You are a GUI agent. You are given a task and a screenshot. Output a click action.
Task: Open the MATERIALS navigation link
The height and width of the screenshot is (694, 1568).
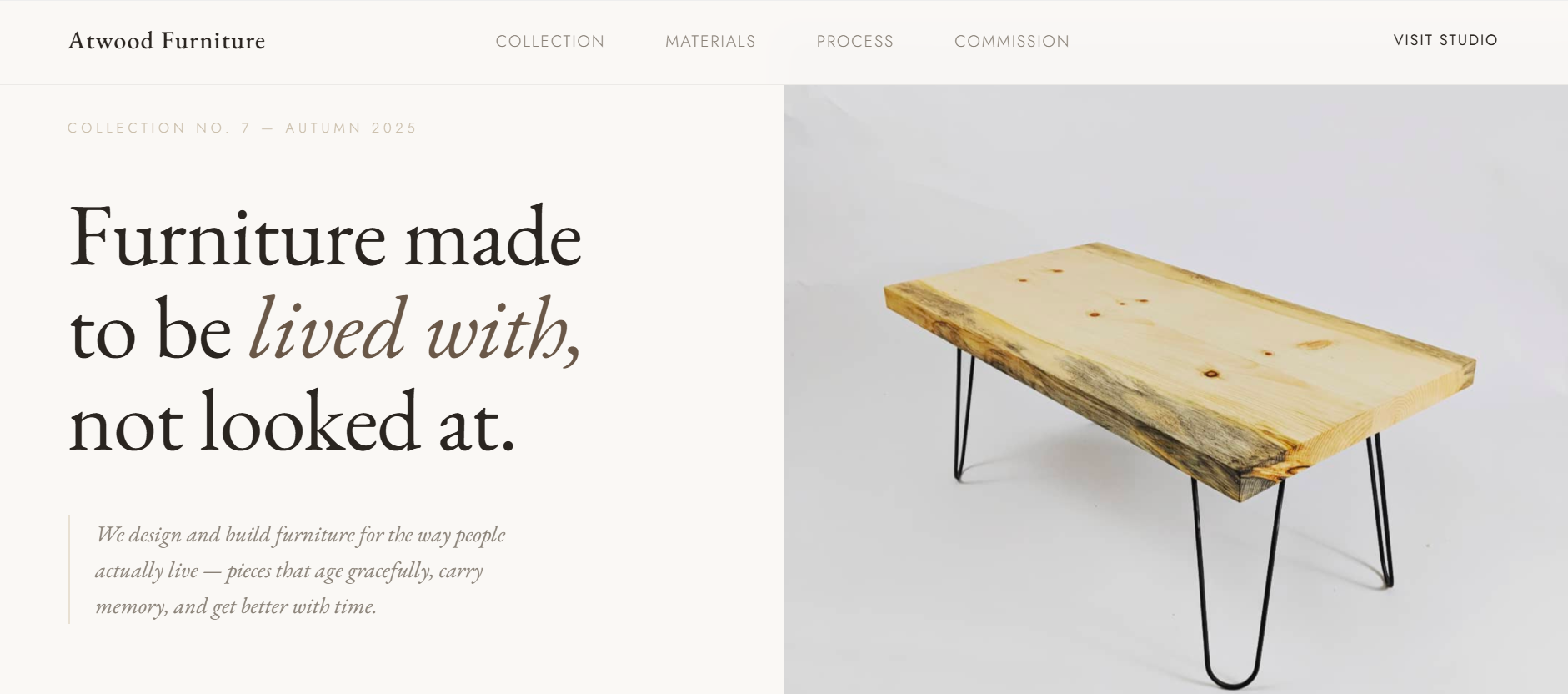tap(709, 41)
